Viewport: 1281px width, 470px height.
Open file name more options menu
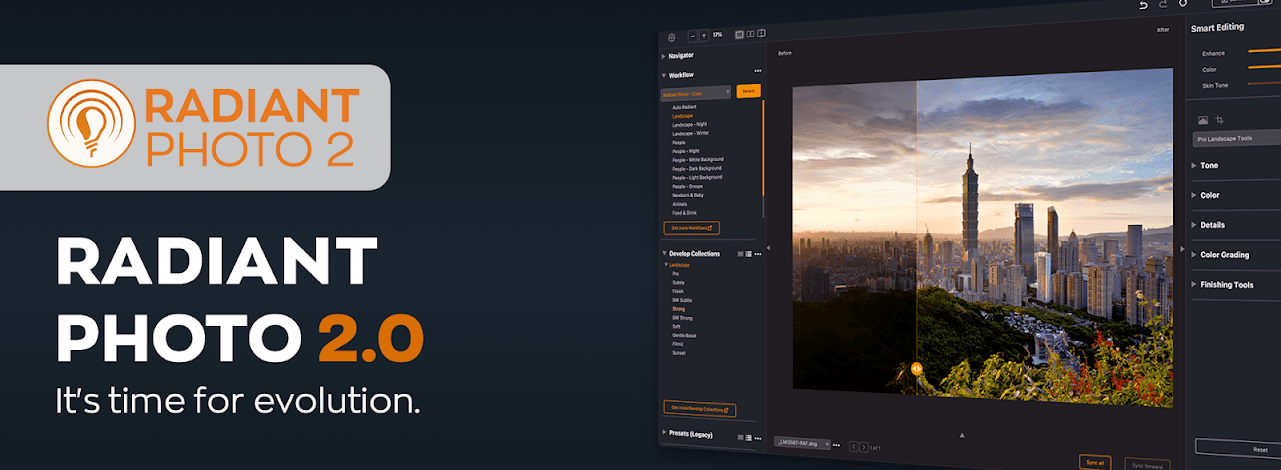(x=838, y=445)
